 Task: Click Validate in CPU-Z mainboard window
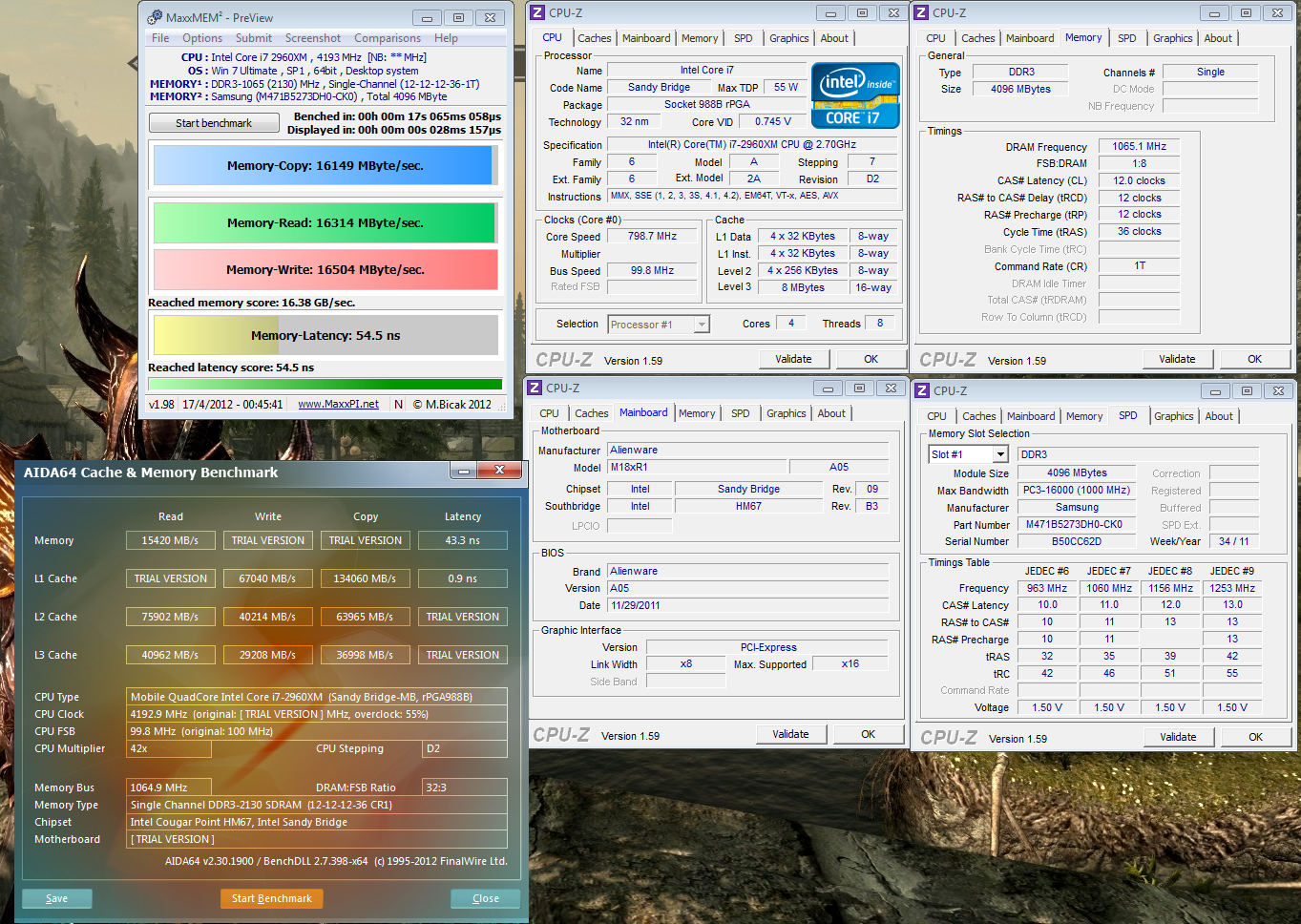[791, 734]
